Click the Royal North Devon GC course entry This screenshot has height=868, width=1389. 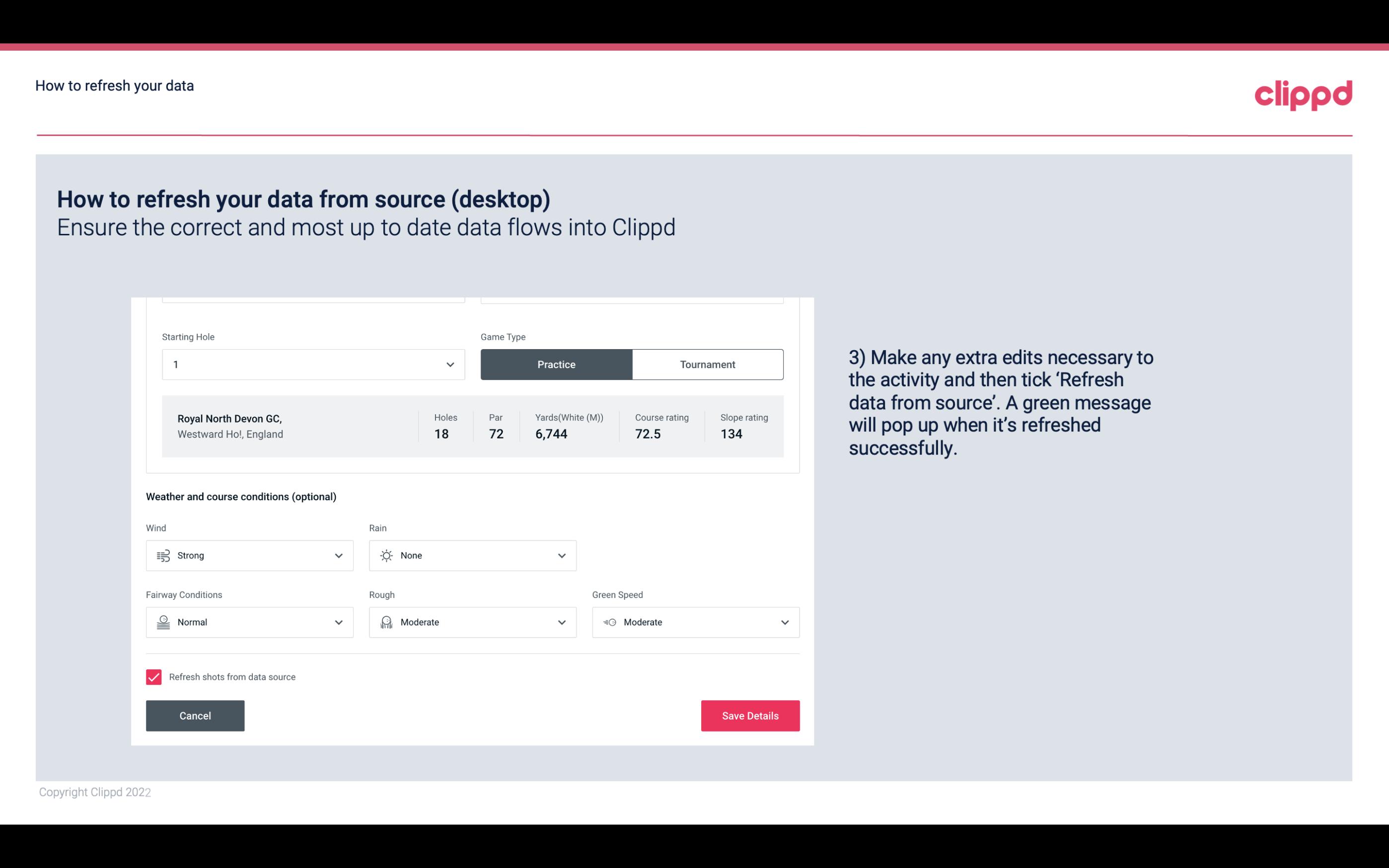tap(472, 425)
